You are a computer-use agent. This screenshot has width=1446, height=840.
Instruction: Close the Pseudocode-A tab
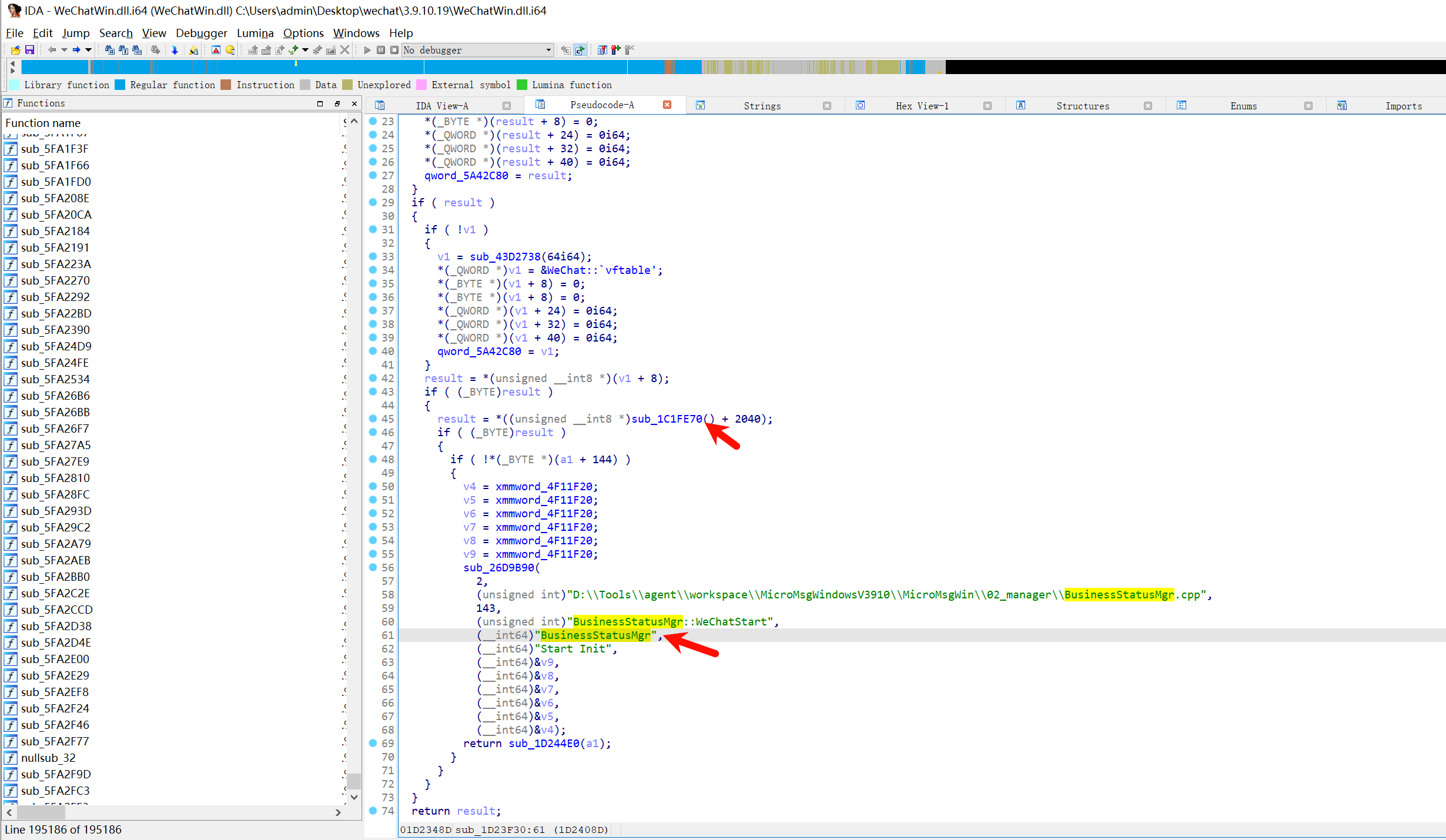point(667,105)
